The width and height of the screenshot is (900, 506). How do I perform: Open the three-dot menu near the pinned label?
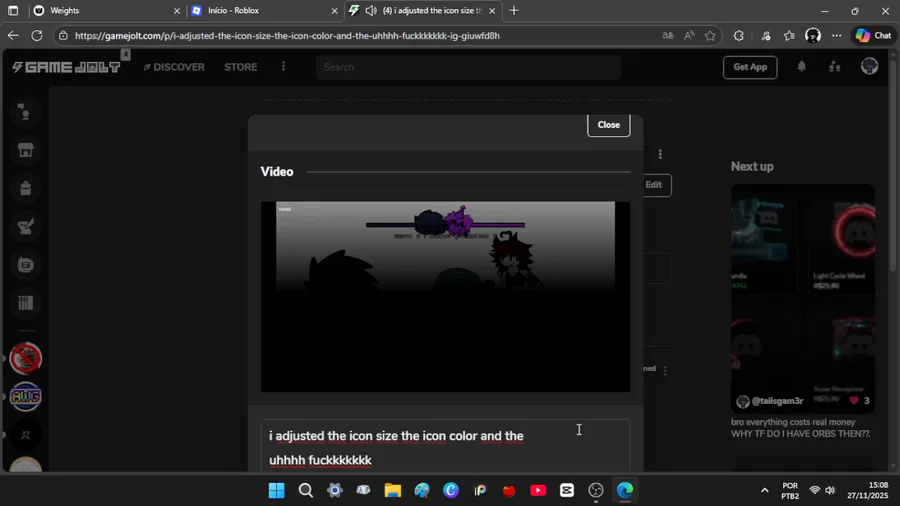[x=665, y=371]
